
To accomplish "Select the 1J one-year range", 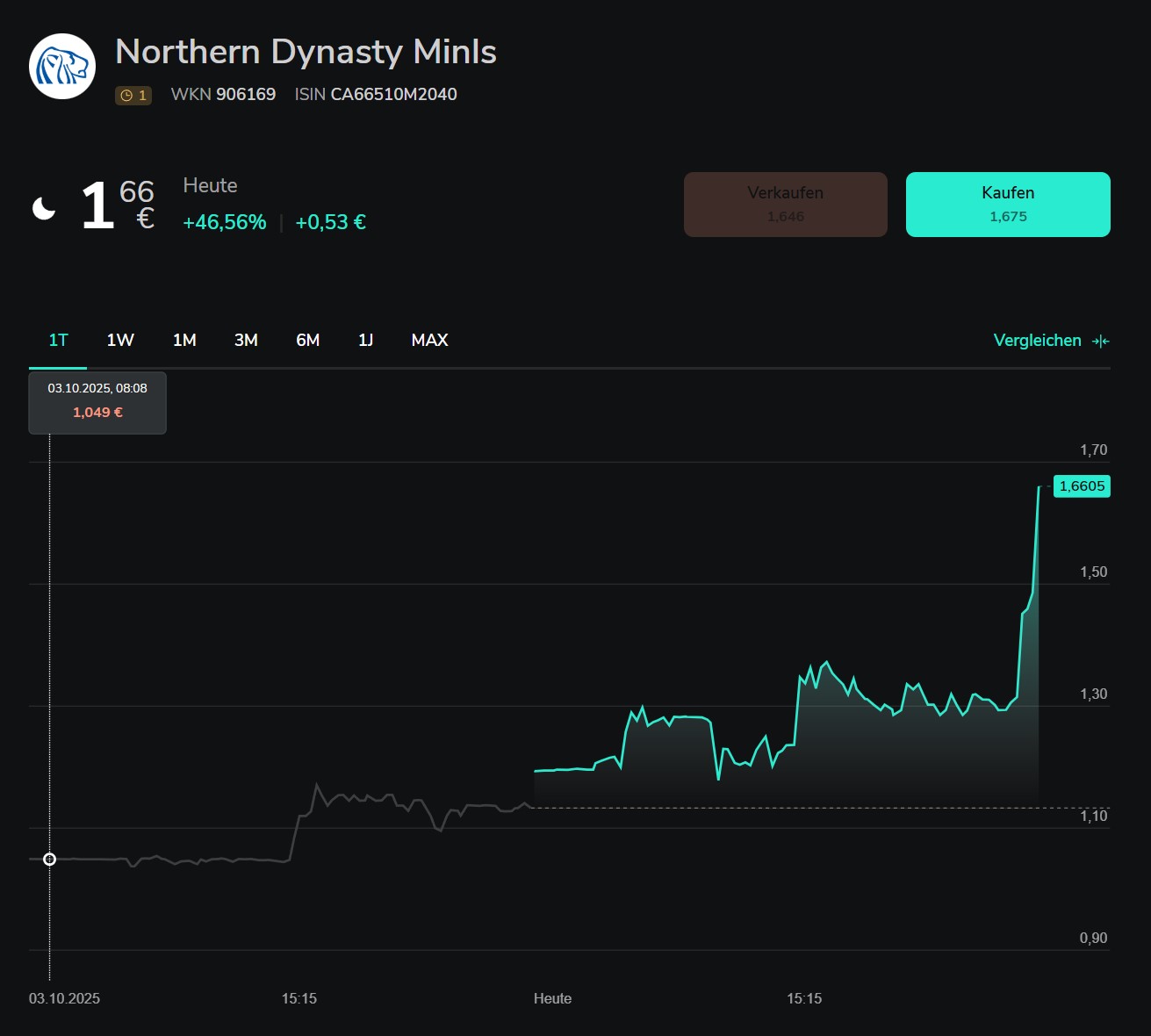I will pos(366,341).
